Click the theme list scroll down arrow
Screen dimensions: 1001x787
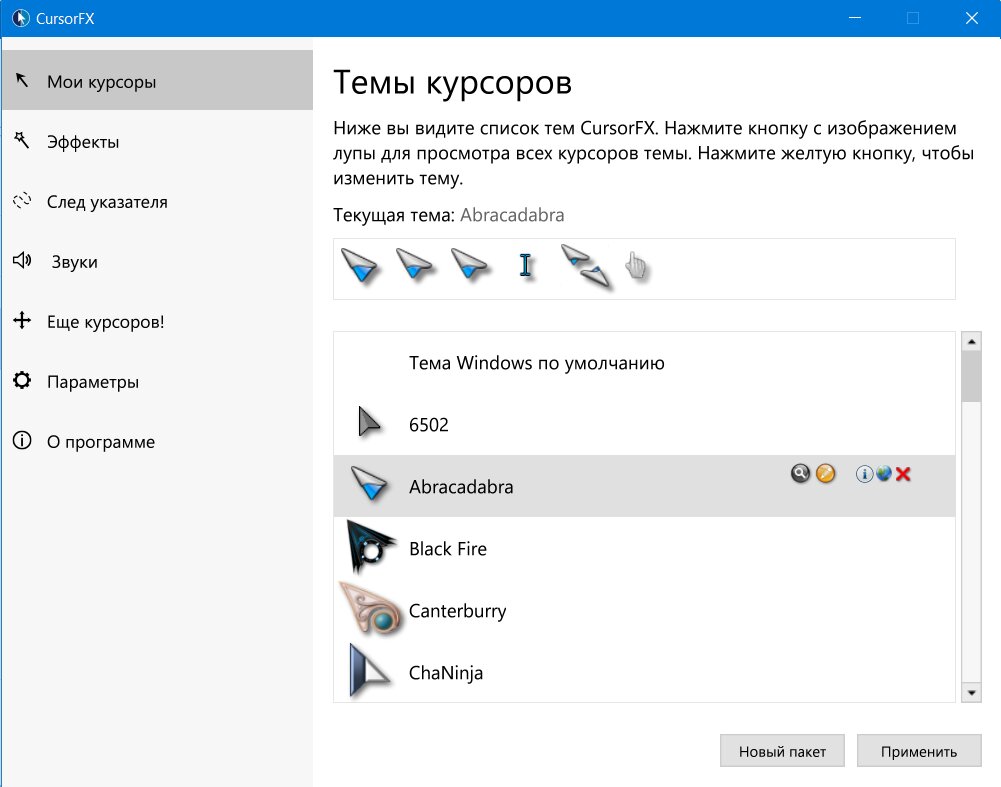[x=971, y=693]
